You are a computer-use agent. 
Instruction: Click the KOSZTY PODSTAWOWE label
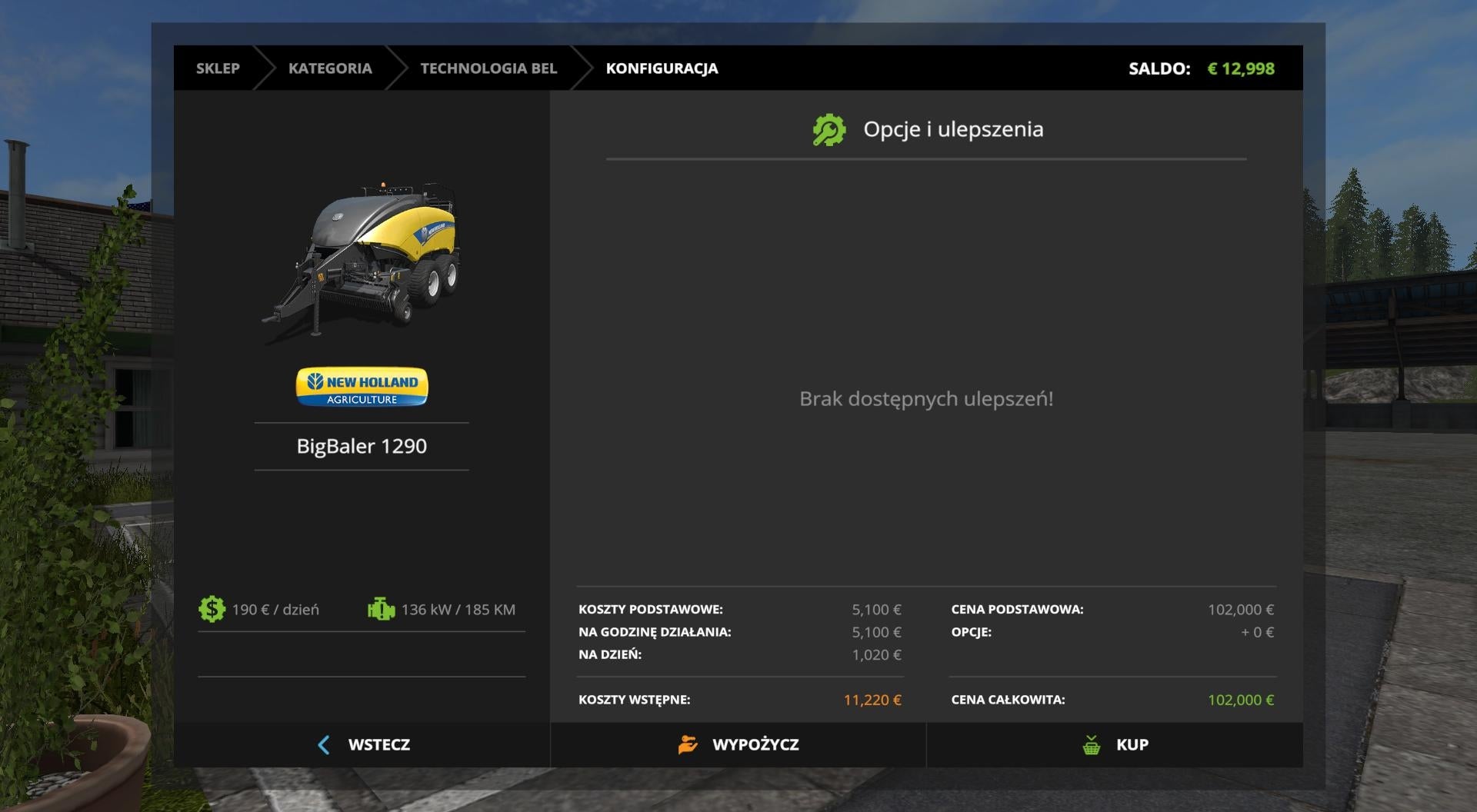(x=651, y=609)
